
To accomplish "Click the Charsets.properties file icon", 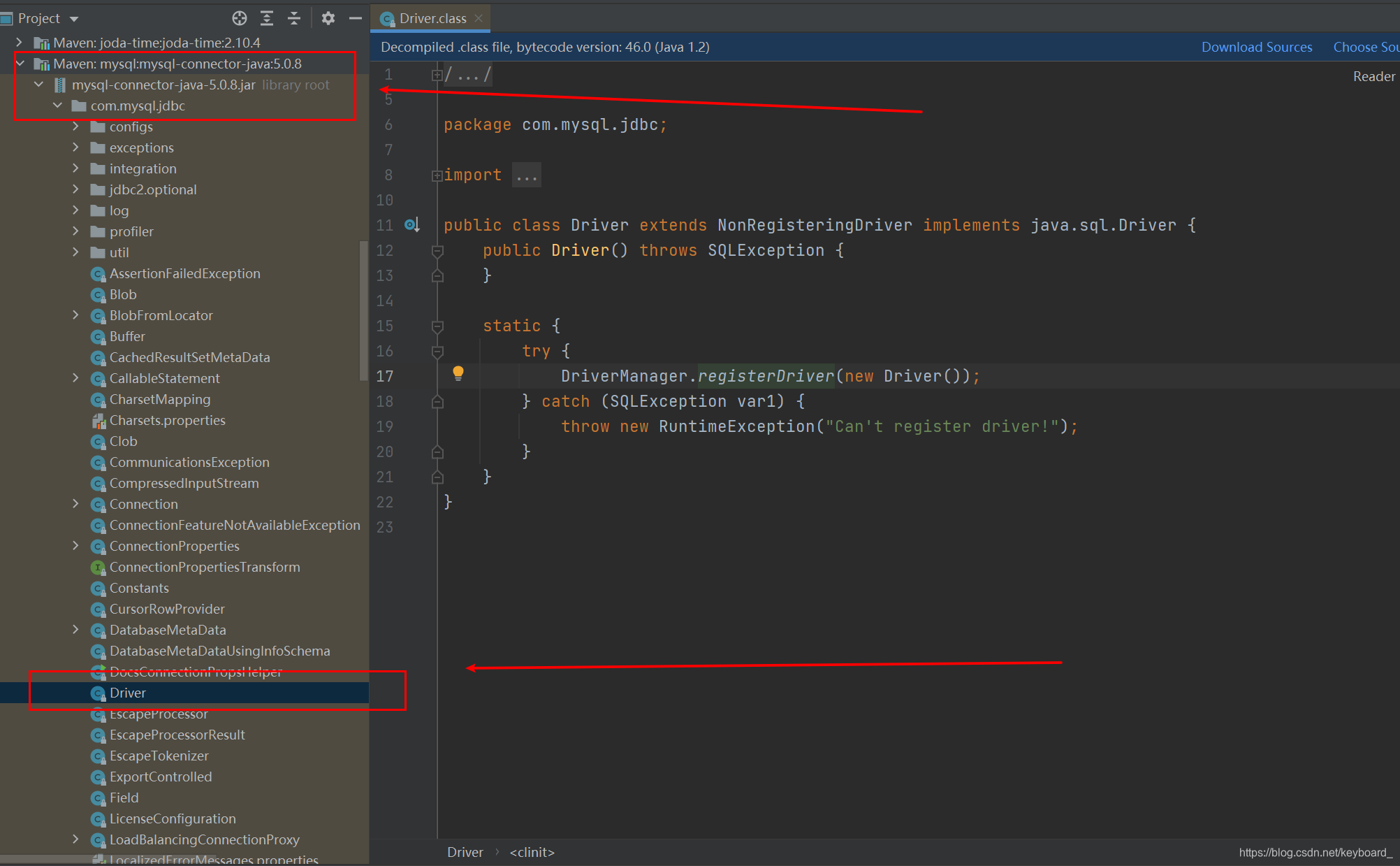I will click(x=99, y=421).
